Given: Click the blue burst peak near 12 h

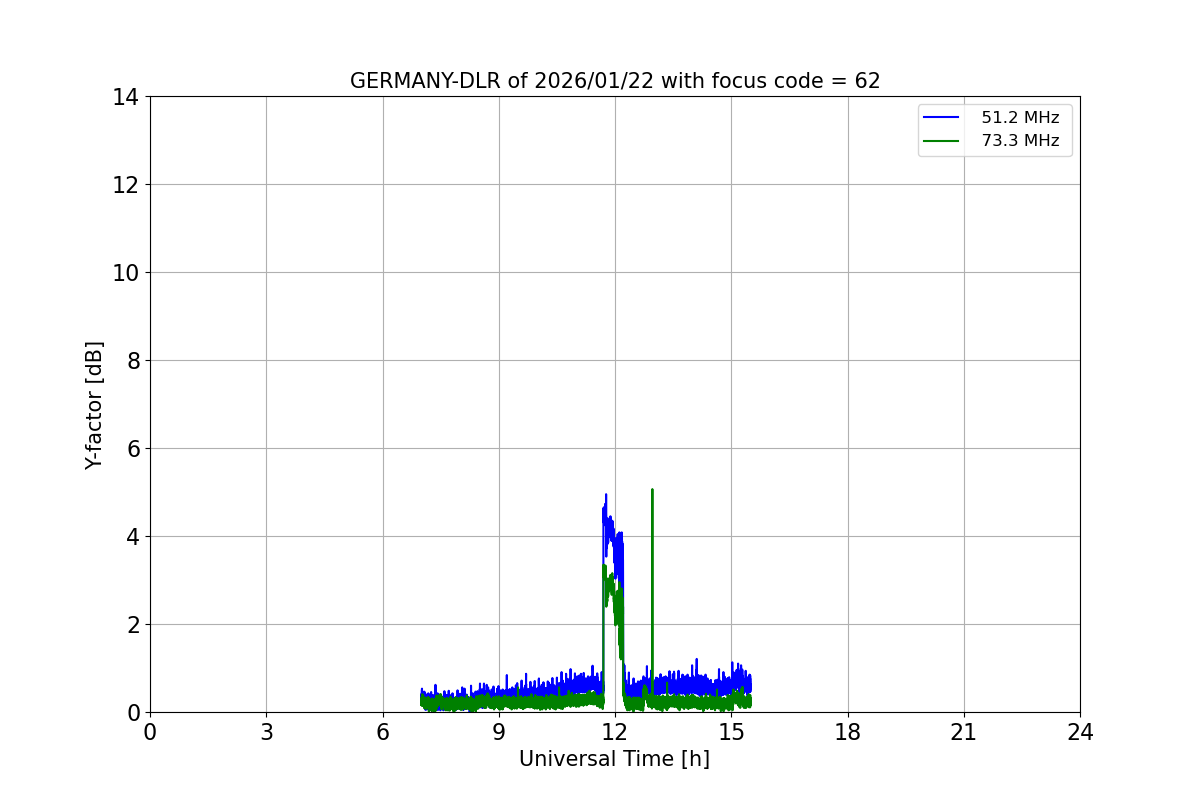Looking at the screenshot, I should point(606,495).
